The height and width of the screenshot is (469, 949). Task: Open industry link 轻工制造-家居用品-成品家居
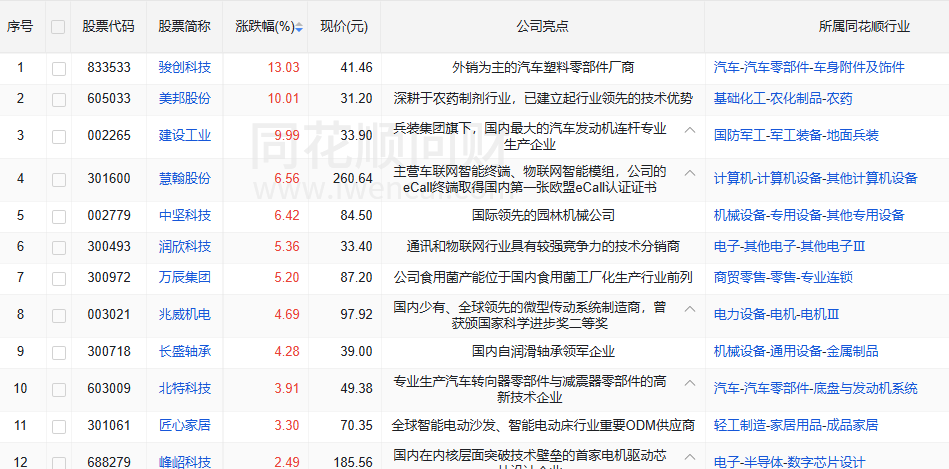(796, 425)
